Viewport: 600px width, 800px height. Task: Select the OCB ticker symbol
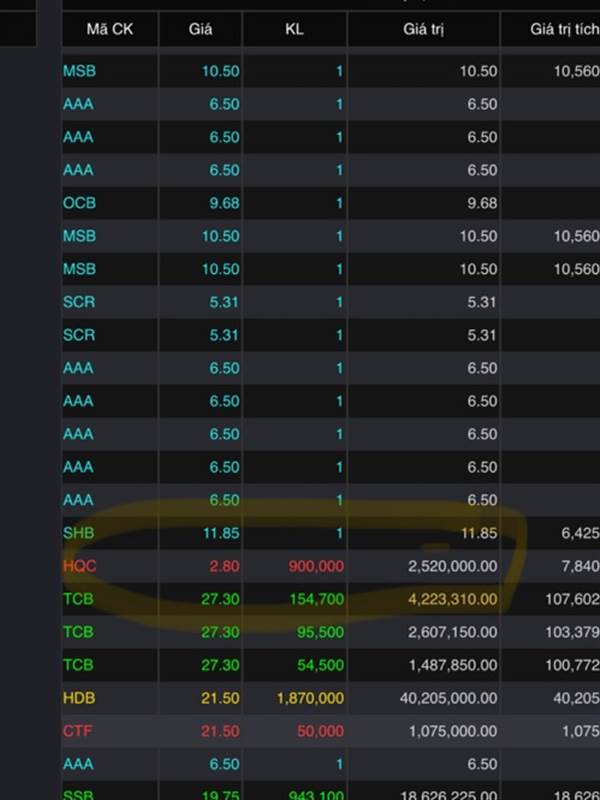point(79,203)
